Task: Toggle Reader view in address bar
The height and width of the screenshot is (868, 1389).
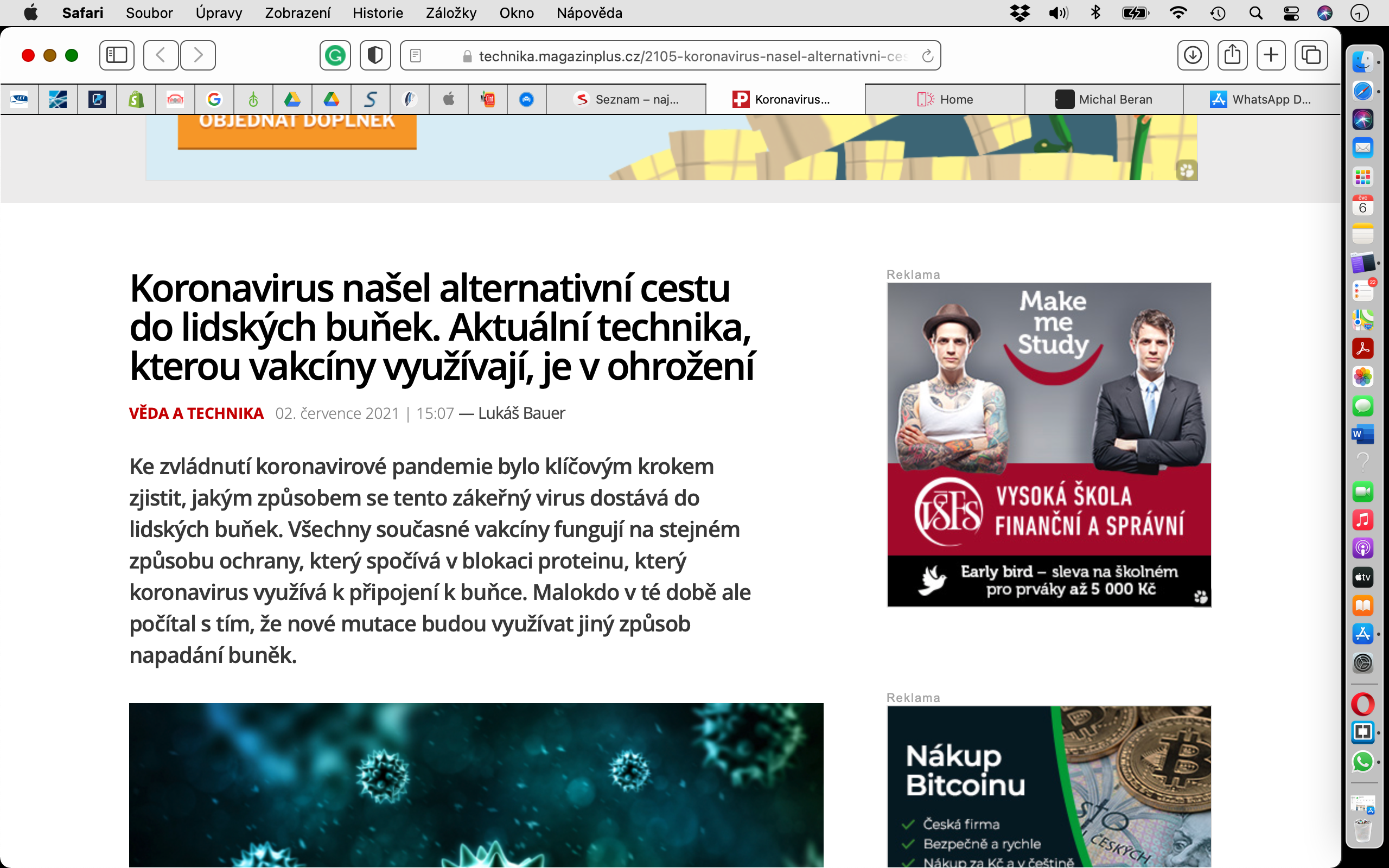Action: (416, 56)
